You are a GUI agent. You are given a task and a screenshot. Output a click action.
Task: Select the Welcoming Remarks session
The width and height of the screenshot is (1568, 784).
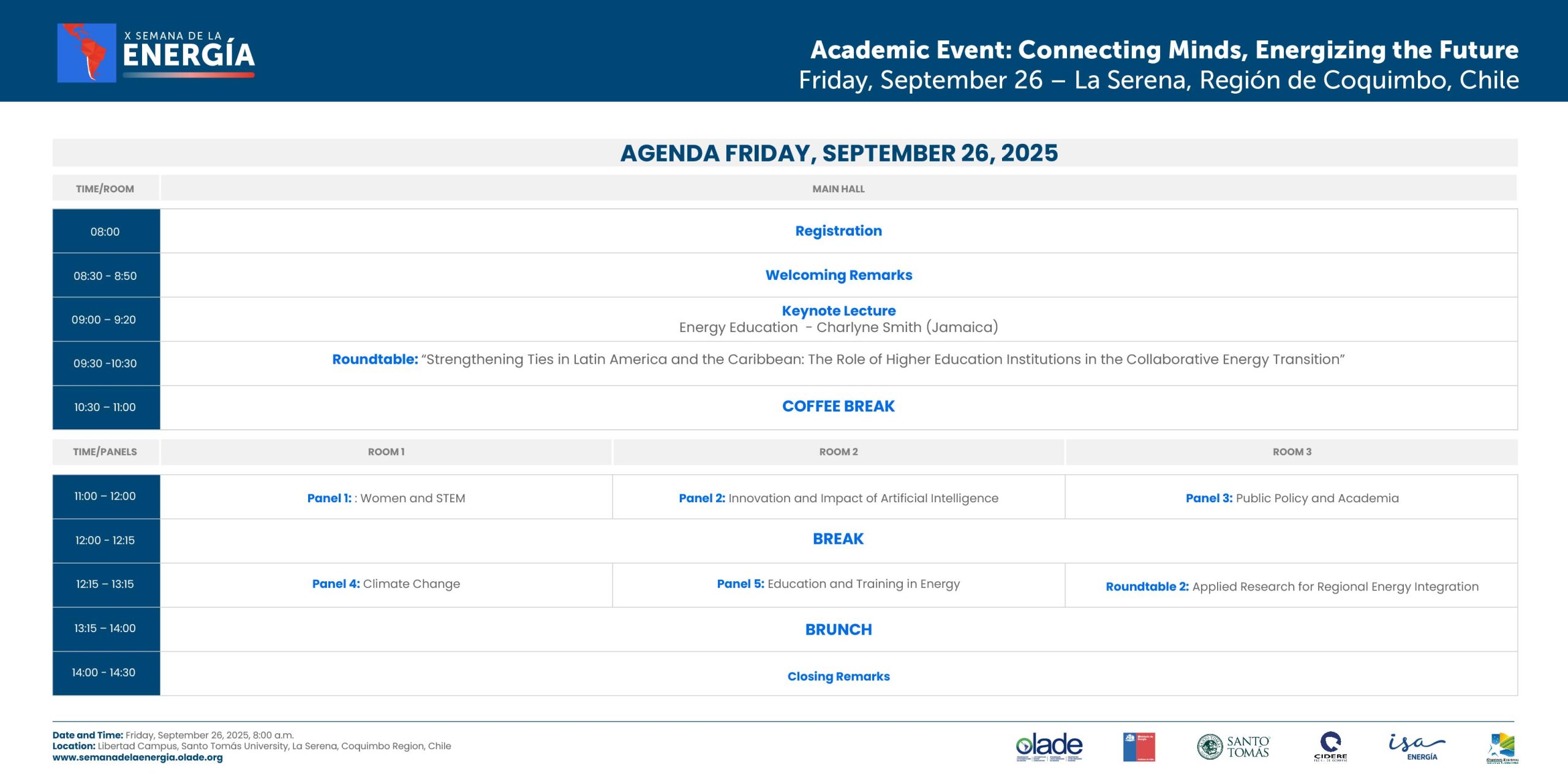pos(839,275)
